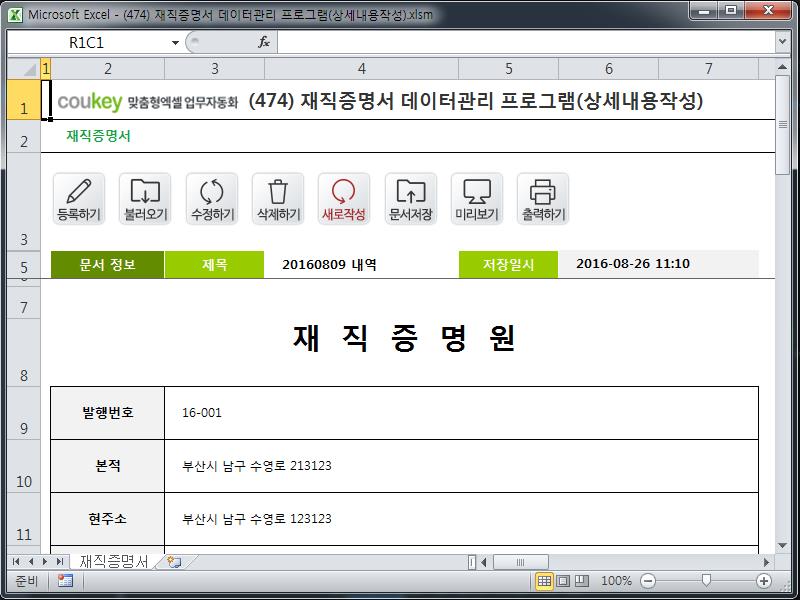Screen dimensions: 800x600
Task: Click the 20160809 내역 title cell
Action: 361,264
